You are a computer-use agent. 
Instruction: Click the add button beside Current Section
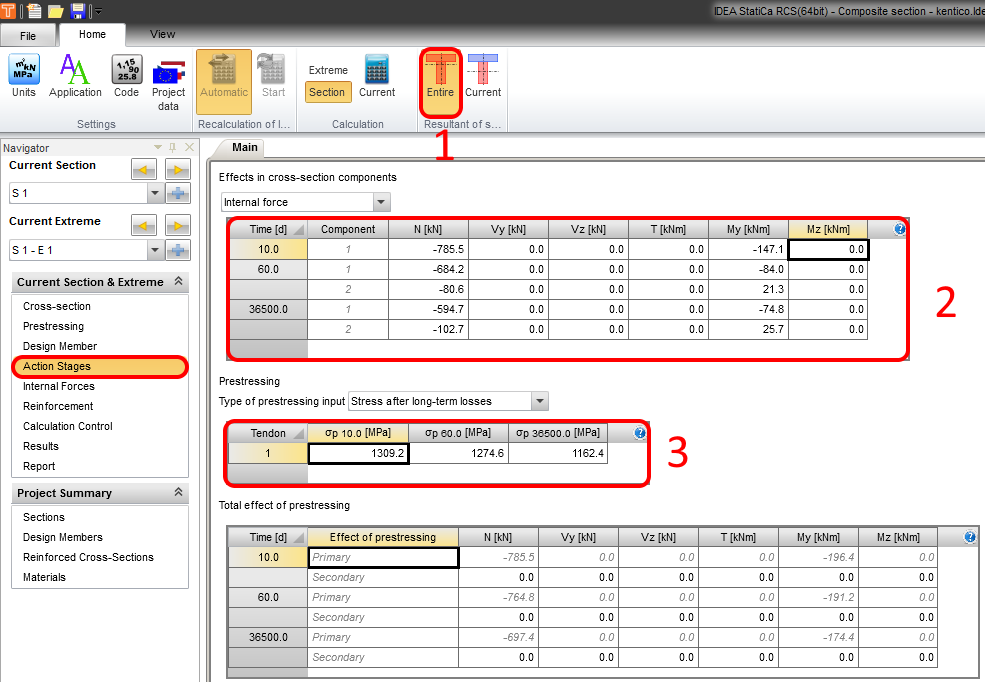pos(179,193)
